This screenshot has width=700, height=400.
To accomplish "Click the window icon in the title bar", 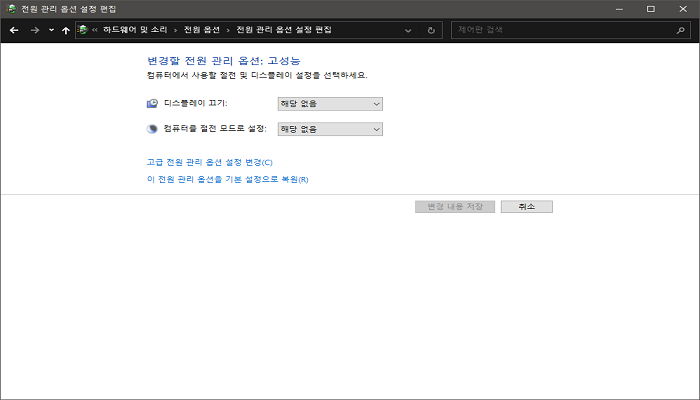I will pos(11,8).
